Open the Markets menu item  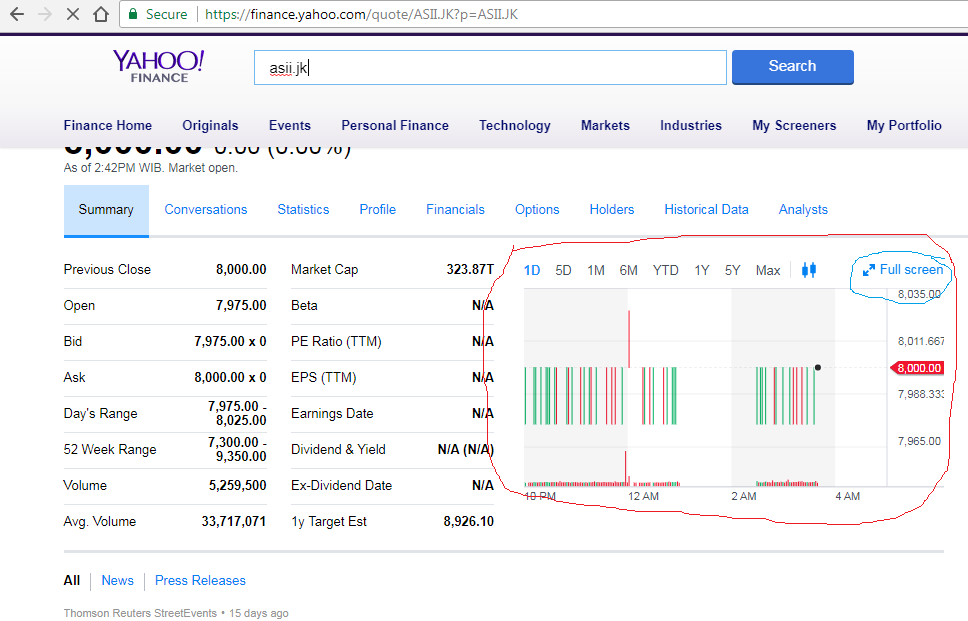[605, 125]
